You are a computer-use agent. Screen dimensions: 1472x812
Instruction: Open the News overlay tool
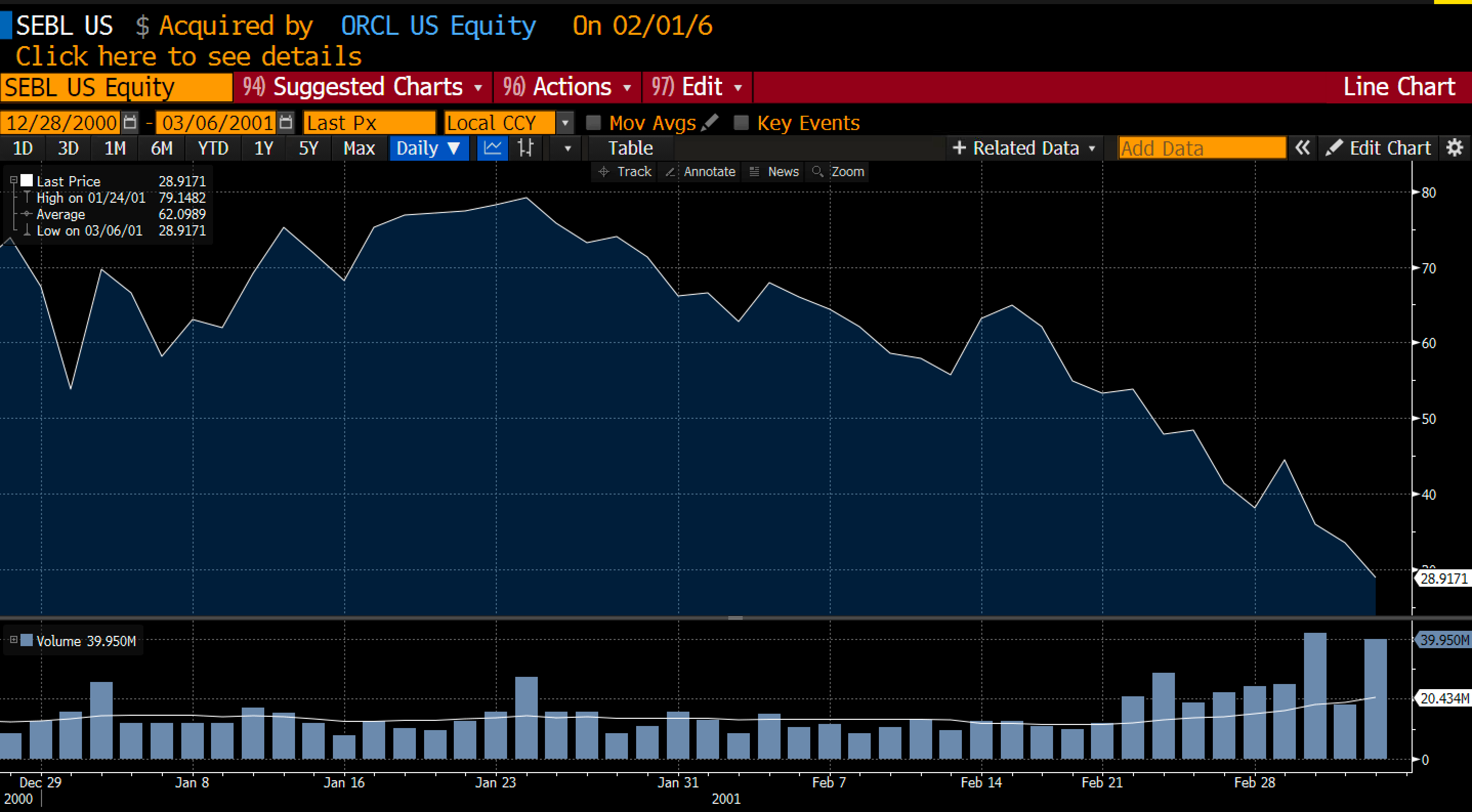[x=773, y=172]
